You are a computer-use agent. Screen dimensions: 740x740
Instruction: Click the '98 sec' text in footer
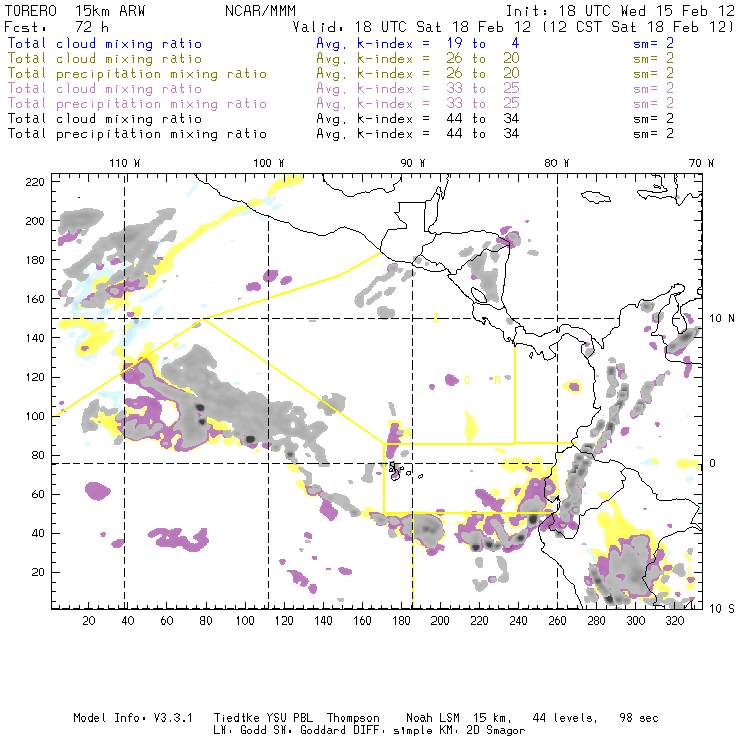point(639,718)
